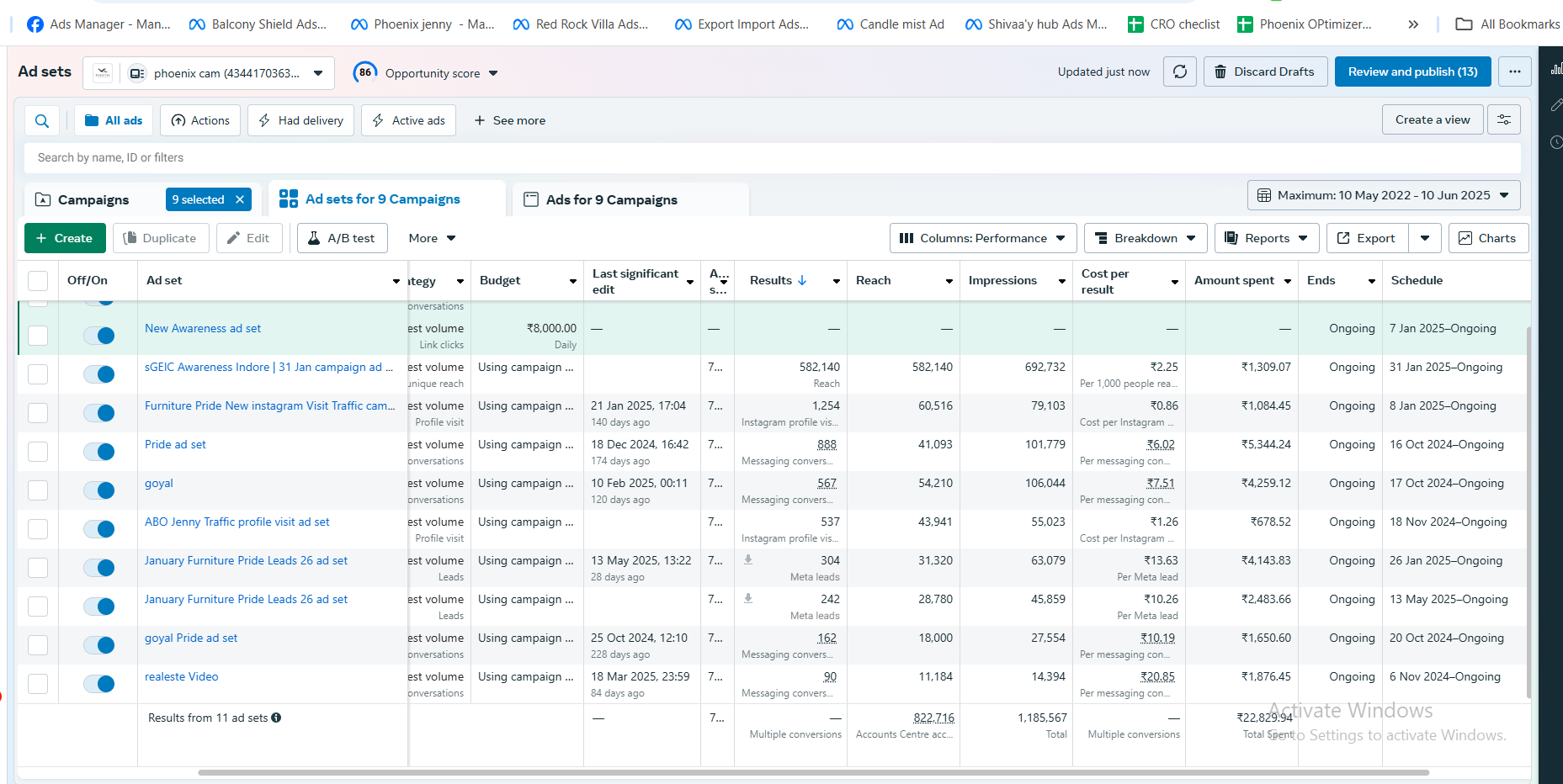Screen dimensions: 1563x784
Task: Filter by Had delivery
Action: click(x=300, y=120)
